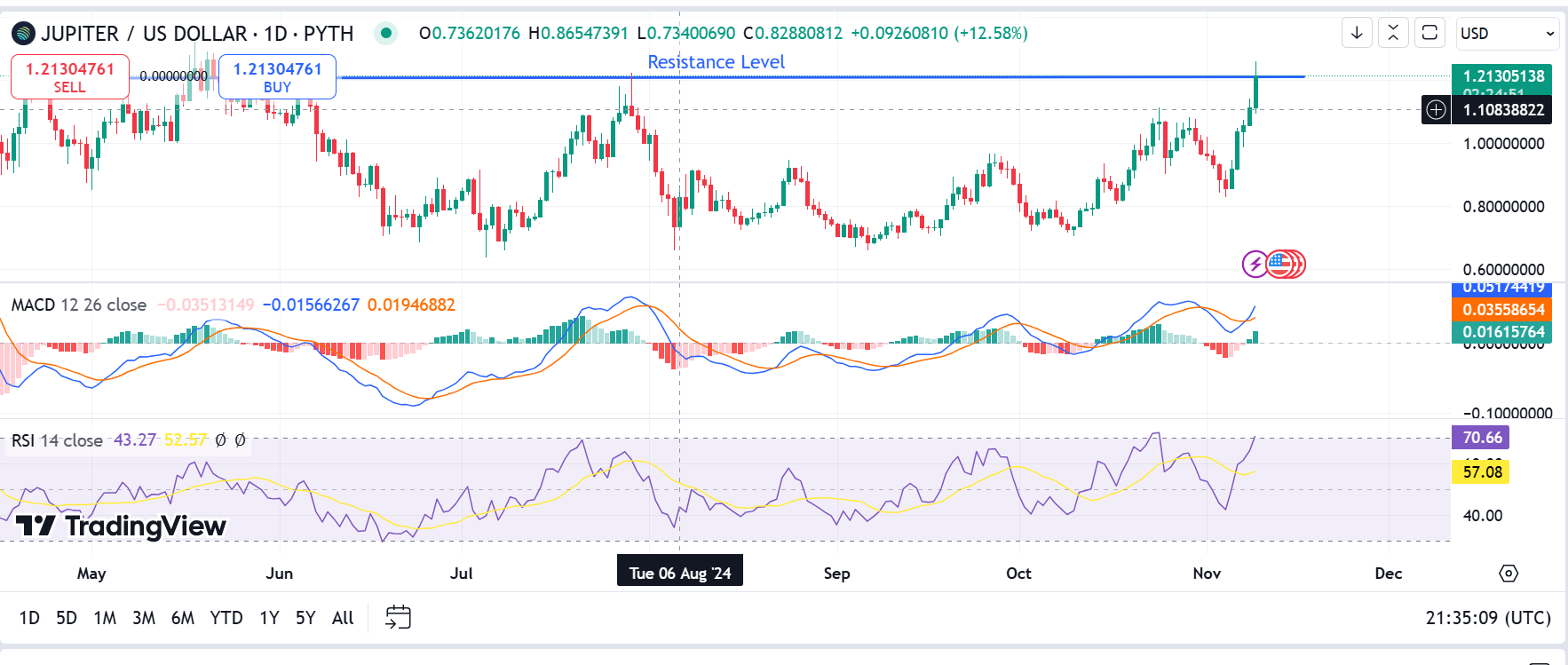The image size is (1568, 665).
Task: Click the green 1.21305138 current price label
Action: pyautogui.click(x=1503, y=76)
